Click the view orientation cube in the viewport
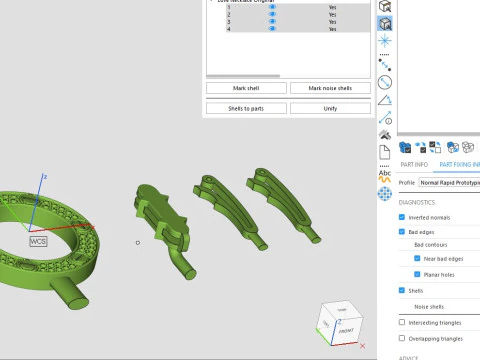 click(339, 322)
